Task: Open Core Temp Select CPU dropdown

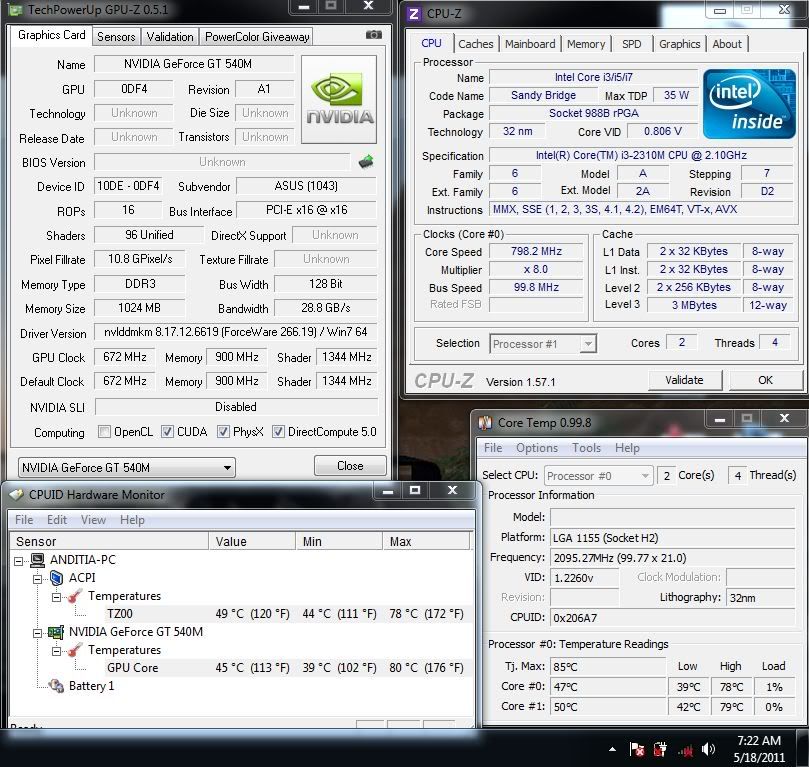Action: pyautogui.click(x=598, y=475)
